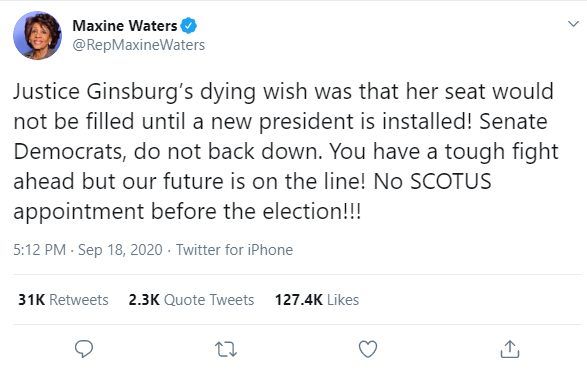Open the share tweet upload icon
587x371 pixels.
tap(510, 349)
